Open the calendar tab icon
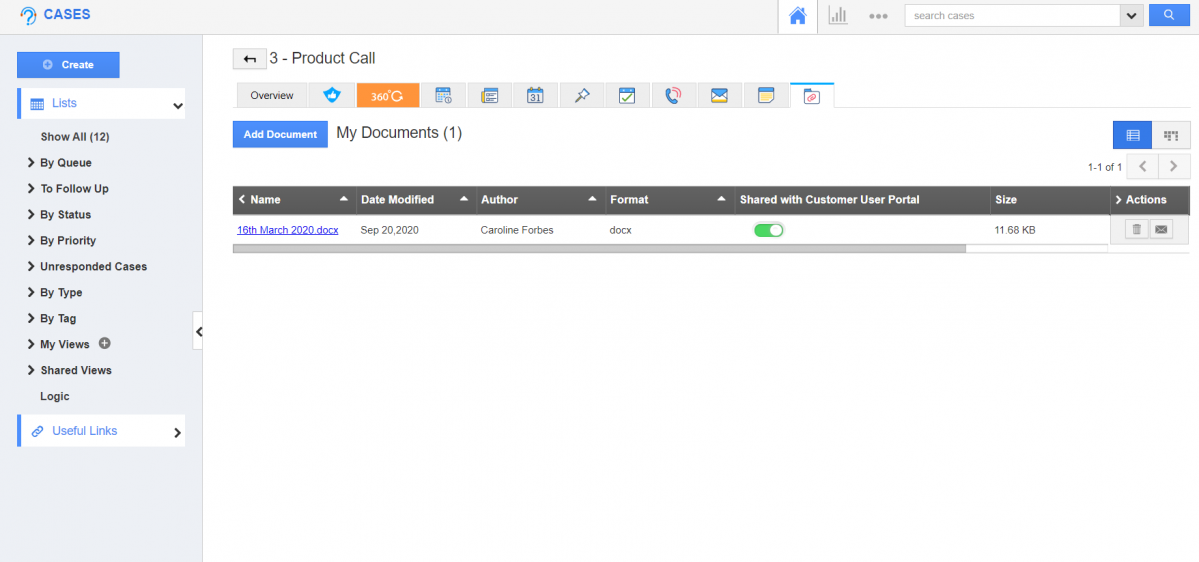Viewport: 1199px width, 562px height. tap(535, 96)
